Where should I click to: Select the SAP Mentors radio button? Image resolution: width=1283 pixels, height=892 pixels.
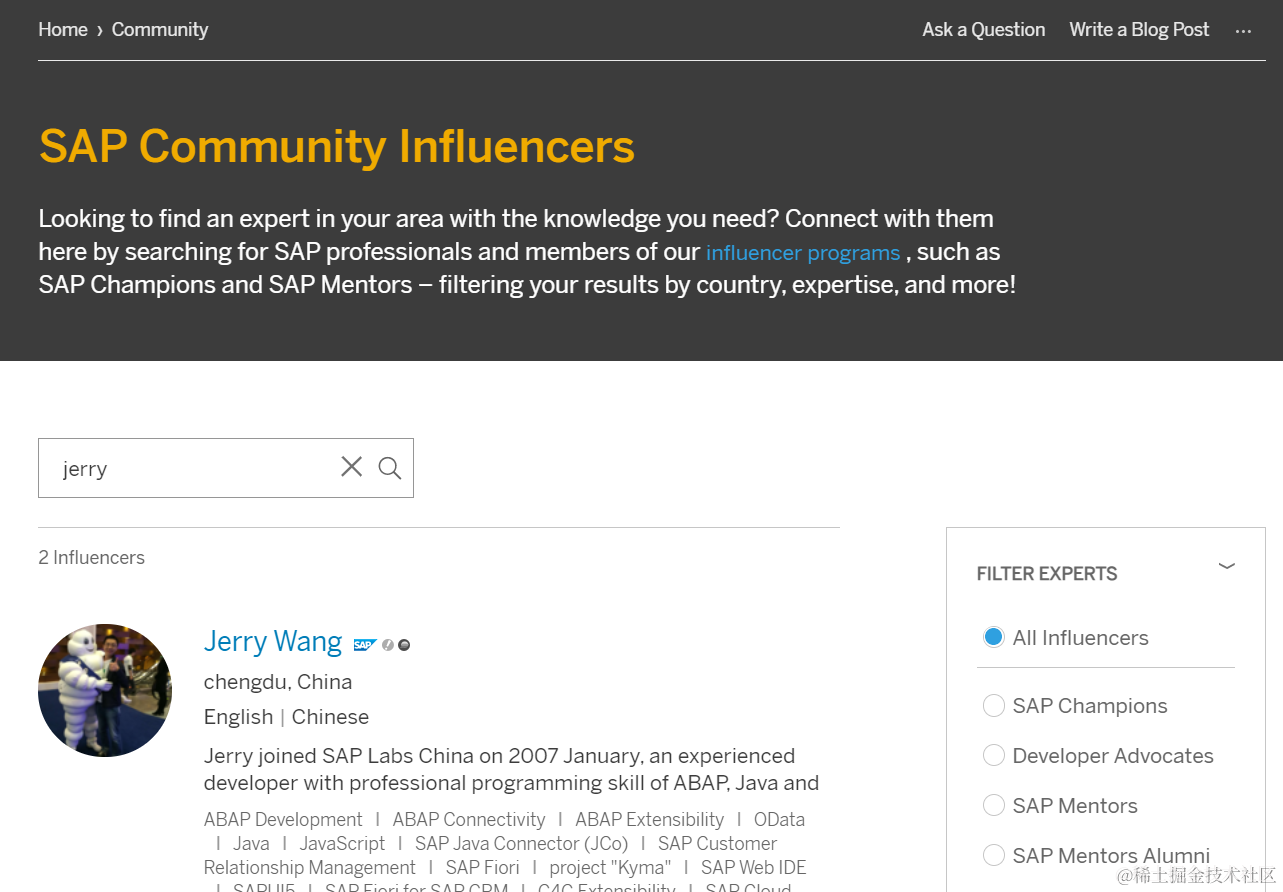click(x=993, y=806)
